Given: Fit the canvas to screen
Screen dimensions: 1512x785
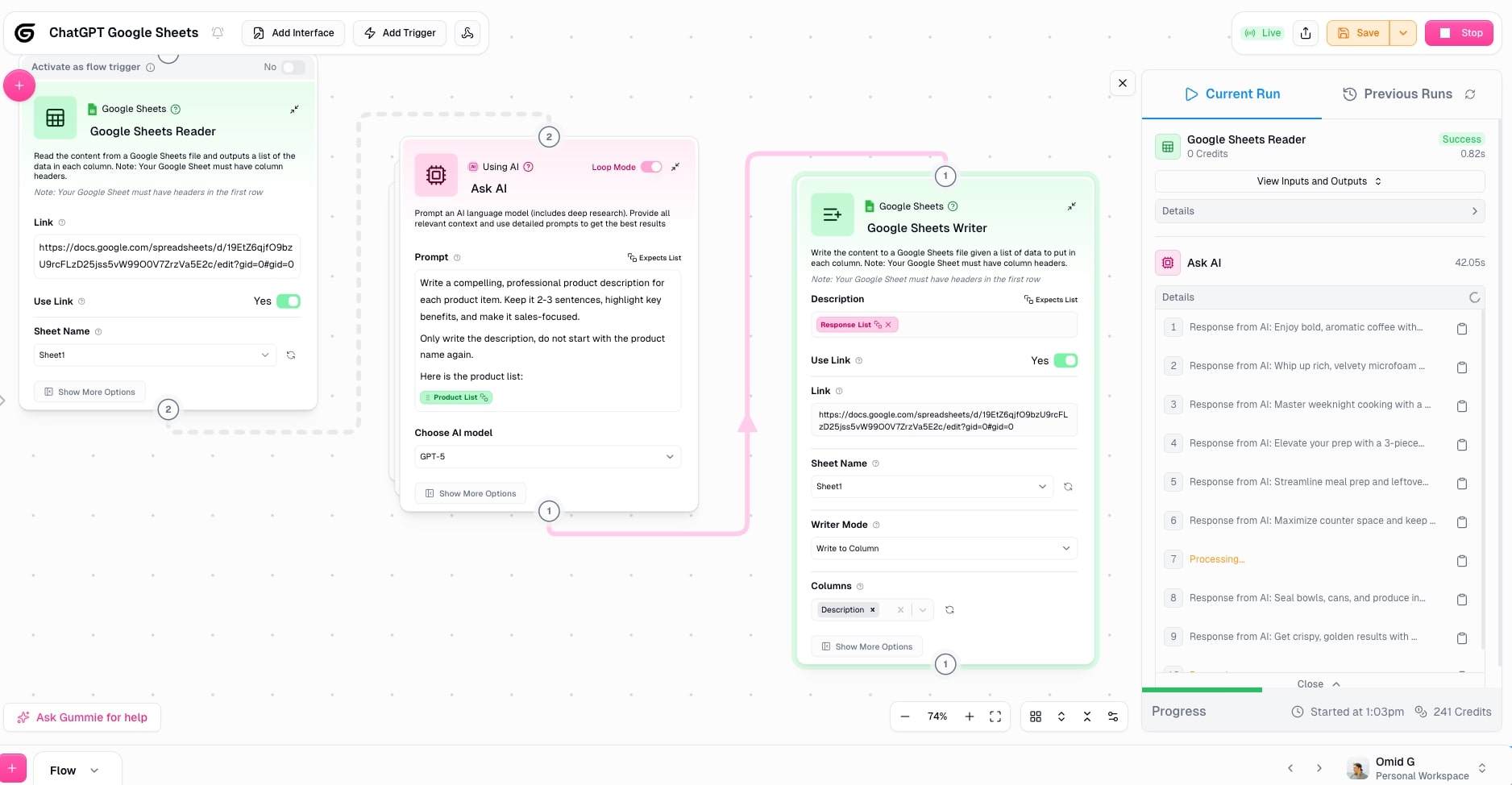Looking at the screenshot, I should (995, 716).
